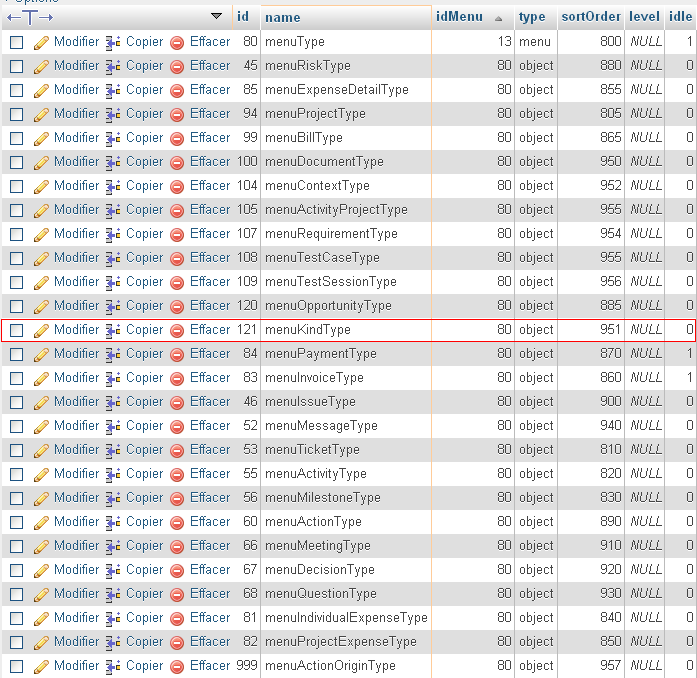Check the checkbox for menuExpenseDetailType row
The width and height of the screenshot is (697, 678).
(x=16, y=90)
